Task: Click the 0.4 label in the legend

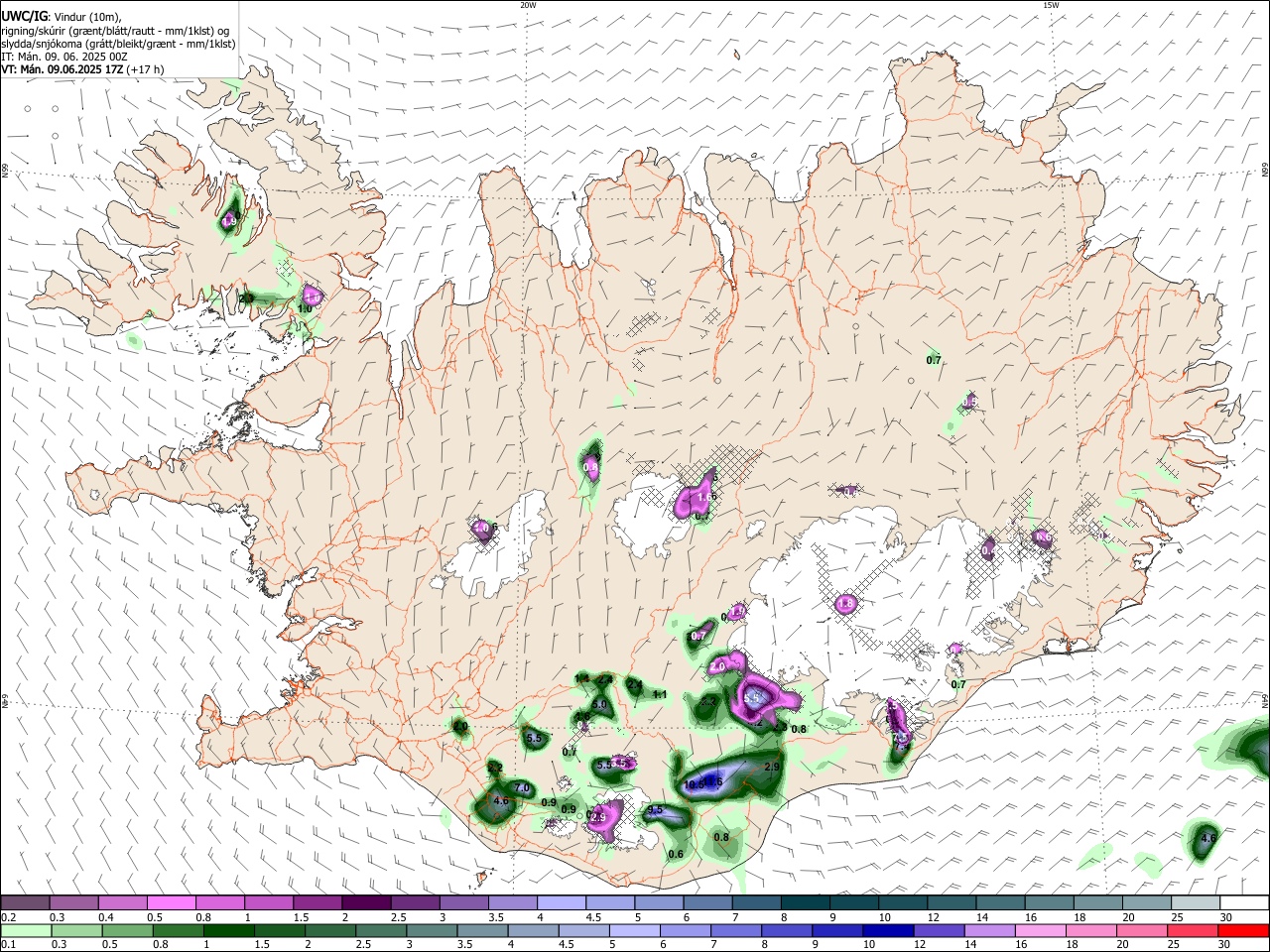Action: click(x=106, y=917)
